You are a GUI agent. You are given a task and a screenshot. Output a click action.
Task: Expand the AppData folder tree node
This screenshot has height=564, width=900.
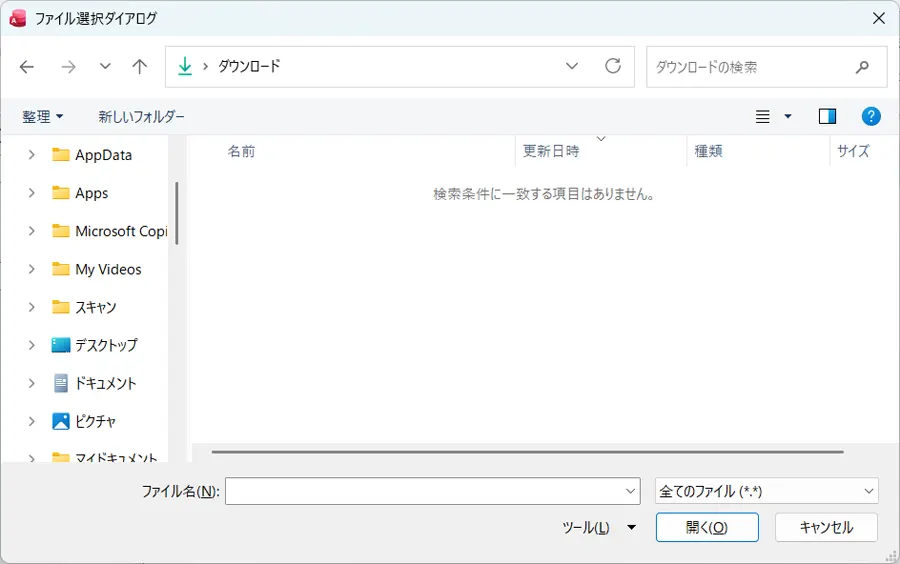pyautogui.click(x=32, y=155)
